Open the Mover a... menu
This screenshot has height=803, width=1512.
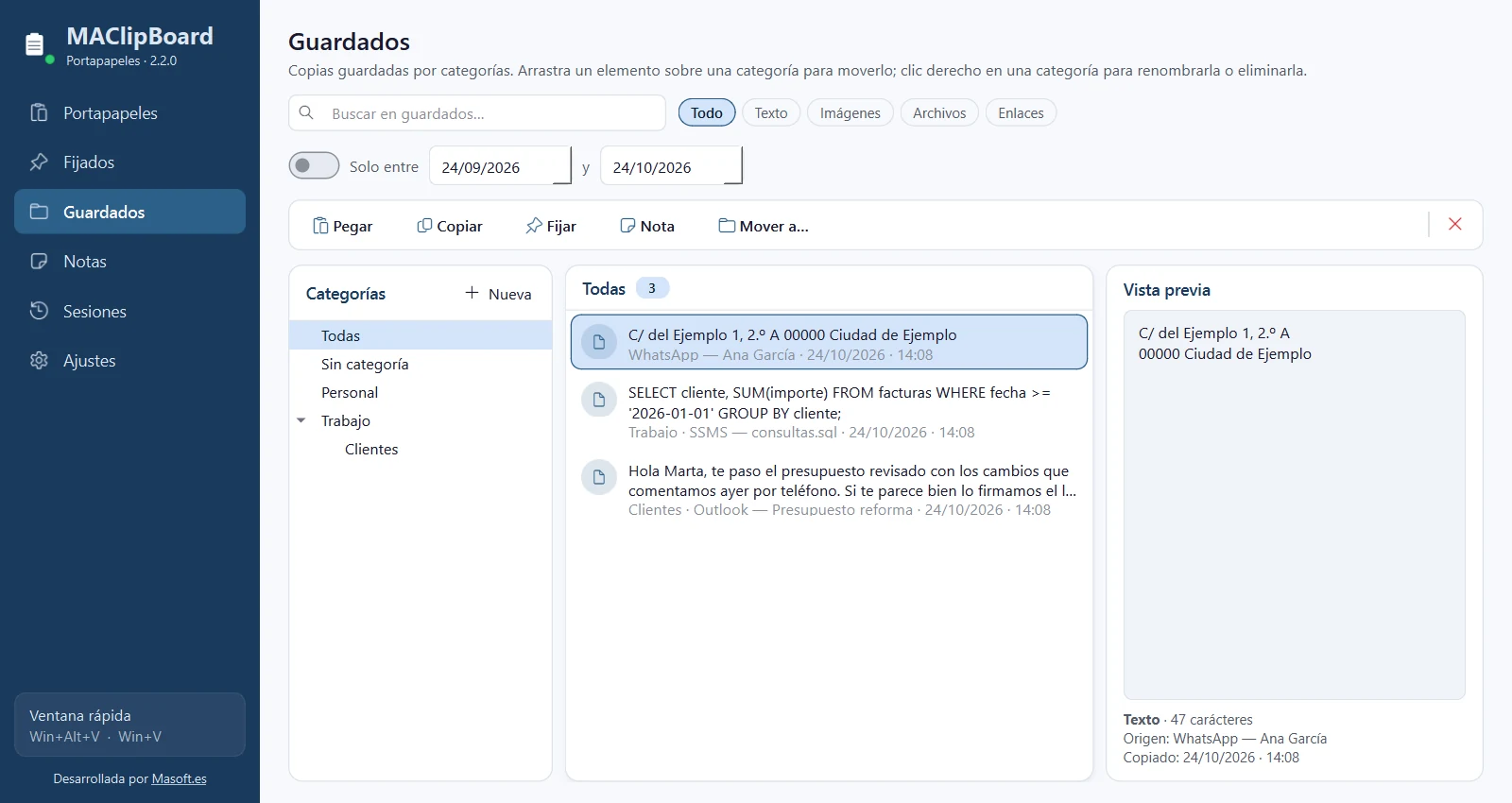click(x=764, y=226)
